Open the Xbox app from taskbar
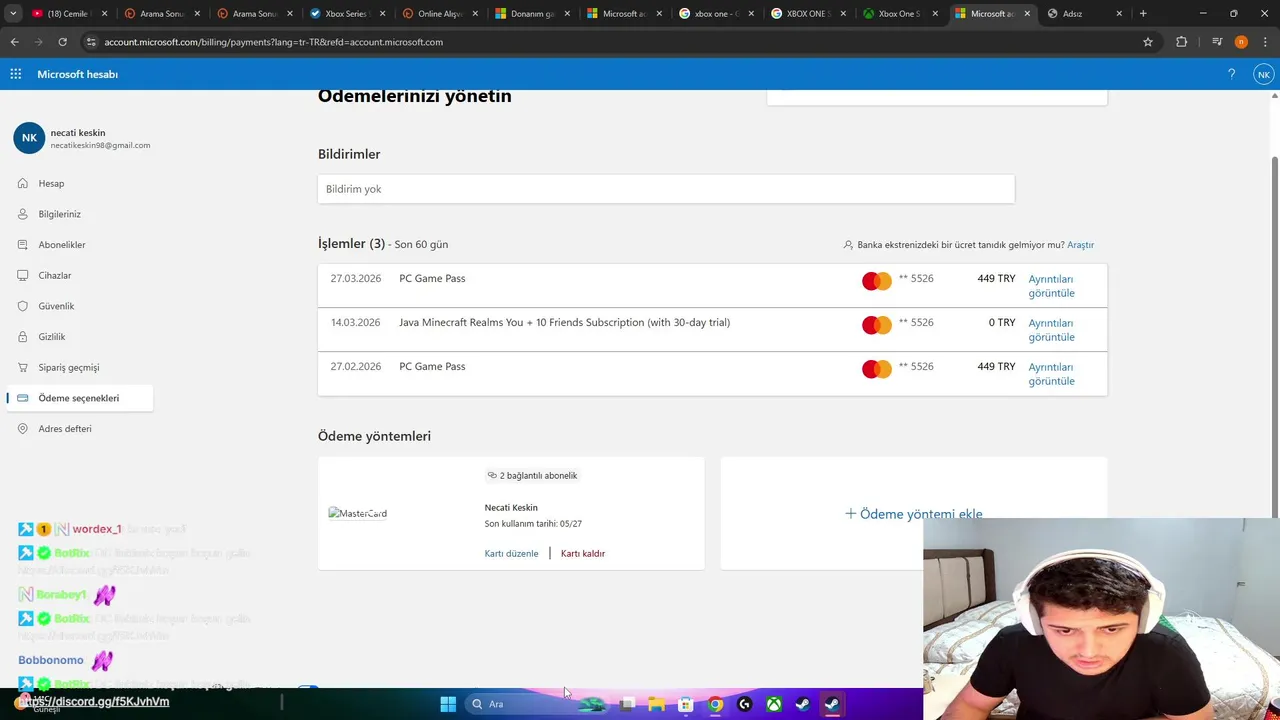 (774, 704)
